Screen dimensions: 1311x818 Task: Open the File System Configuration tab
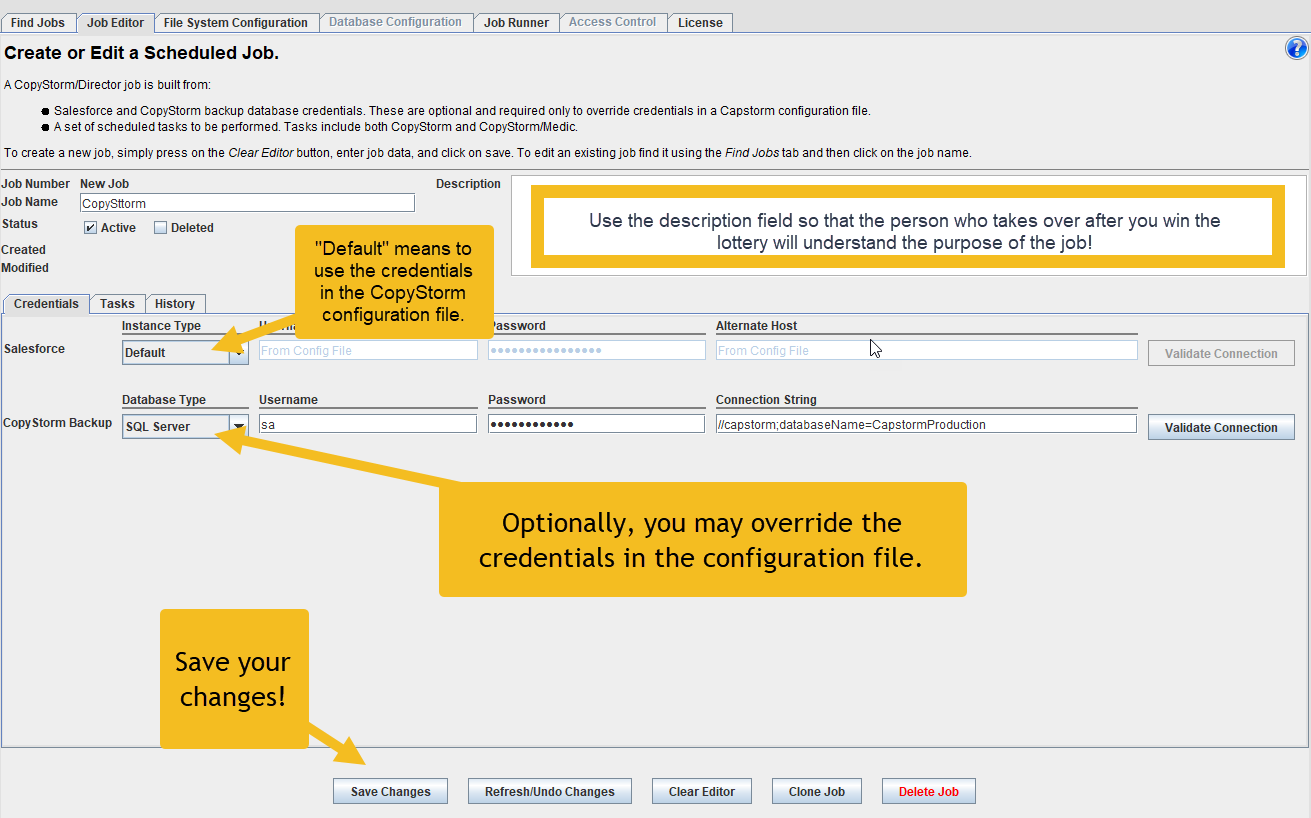click(x=236, y=22)
